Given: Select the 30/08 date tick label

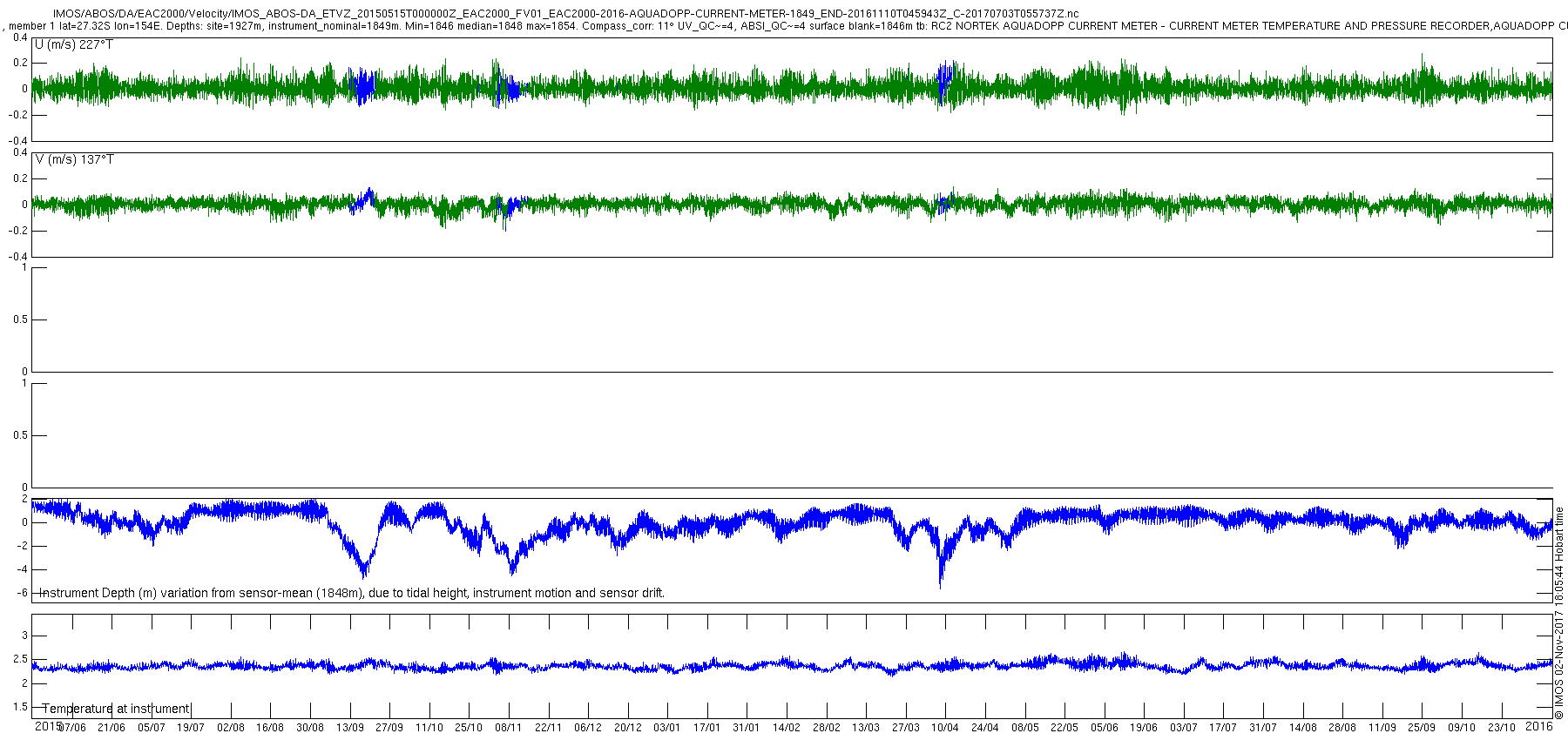Looking at the screenshot, I should coord(310,728).
